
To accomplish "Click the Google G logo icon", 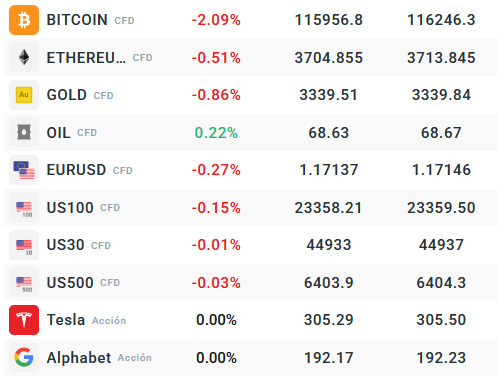I will (24, 357).
